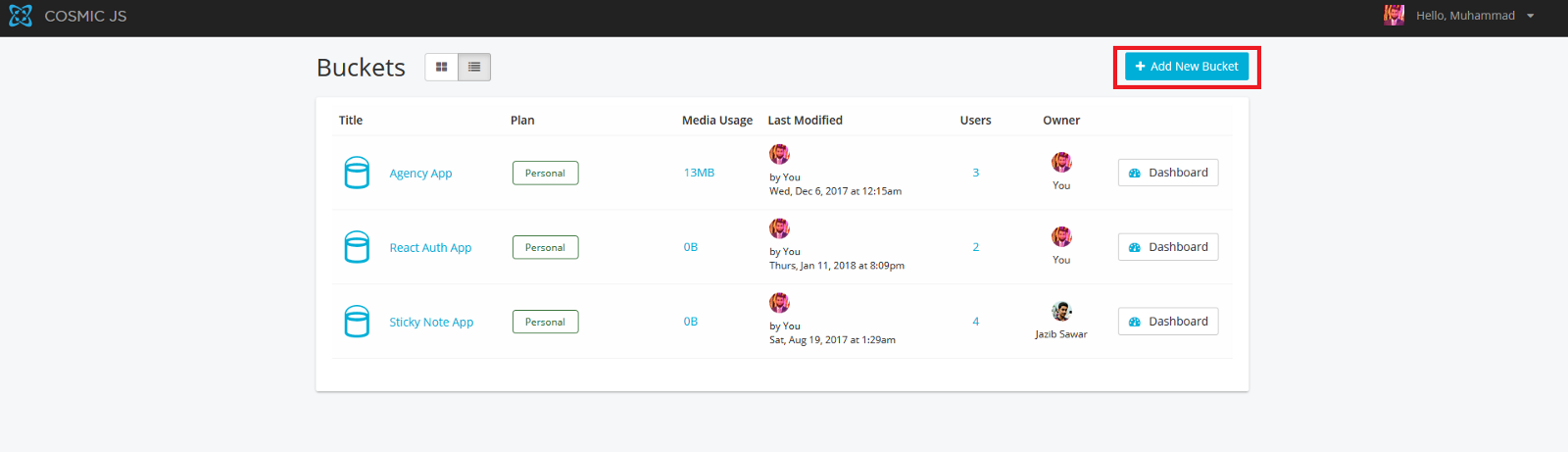Screen dimensions: 1568x452
Task: Click the Agency App bucket icon
Action: click(357, 173)
